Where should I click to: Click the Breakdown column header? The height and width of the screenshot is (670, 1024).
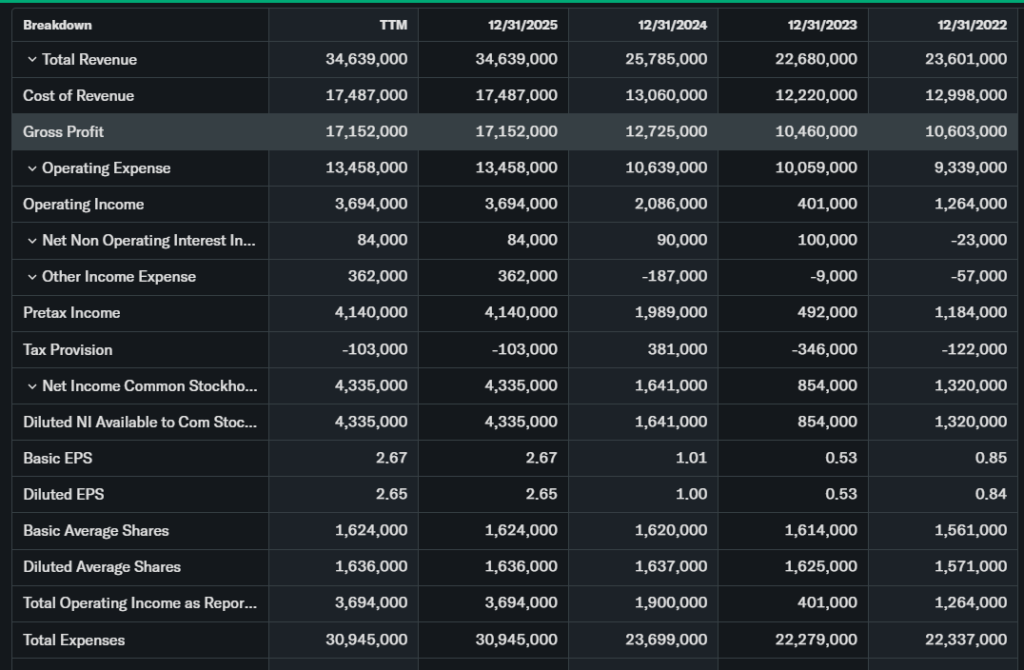(x=57, y=25)
